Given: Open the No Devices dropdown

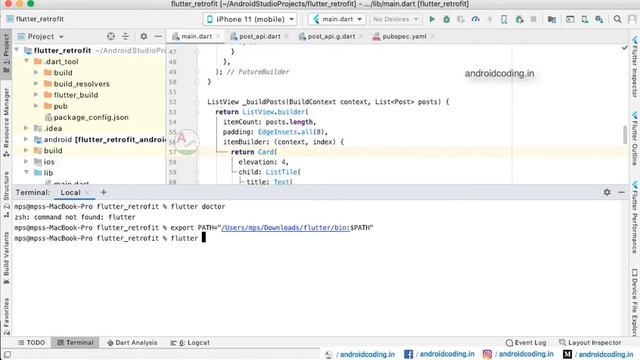Looking at the screenshot, I should [396, 19].
